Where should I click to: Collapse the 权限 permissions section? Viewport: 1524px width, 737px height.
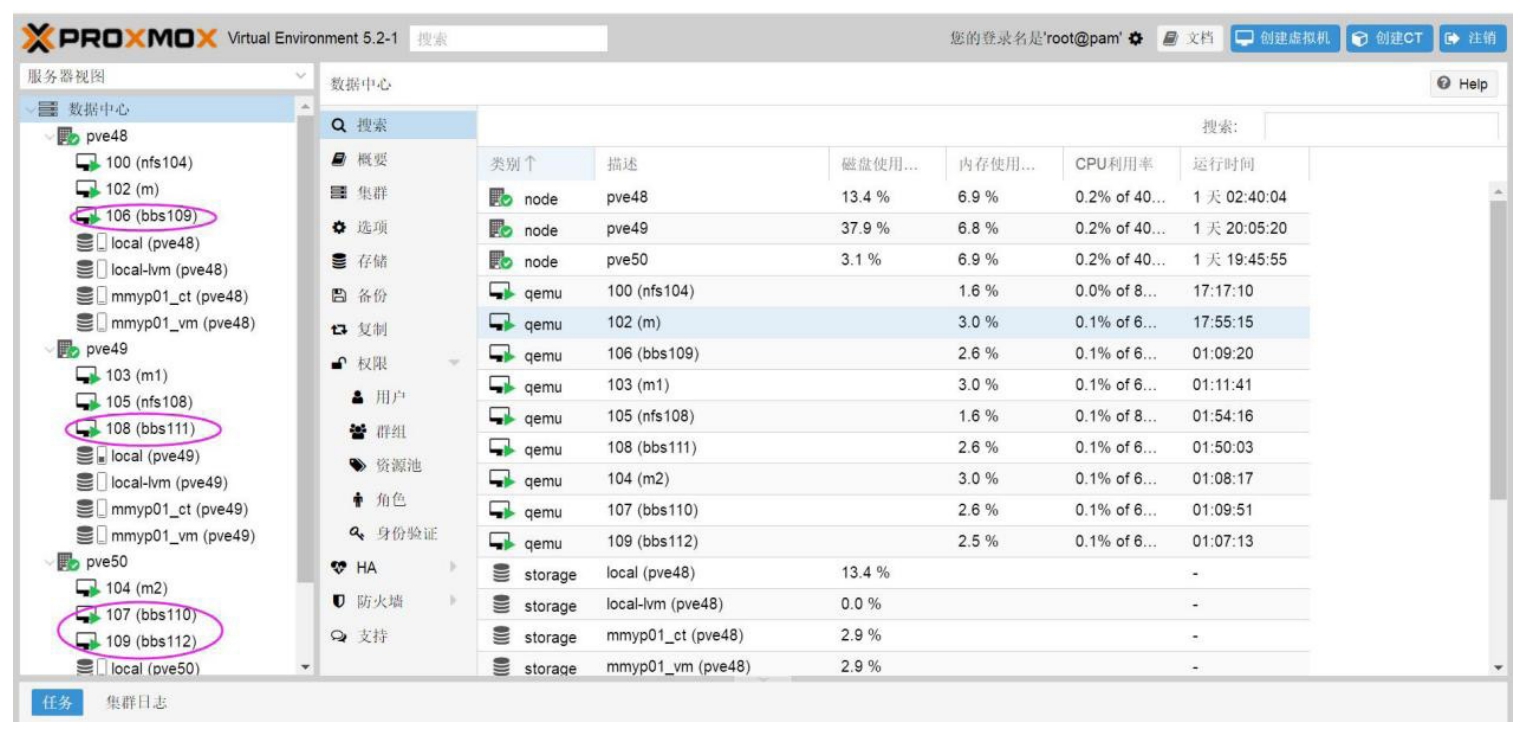coord(454,364)
